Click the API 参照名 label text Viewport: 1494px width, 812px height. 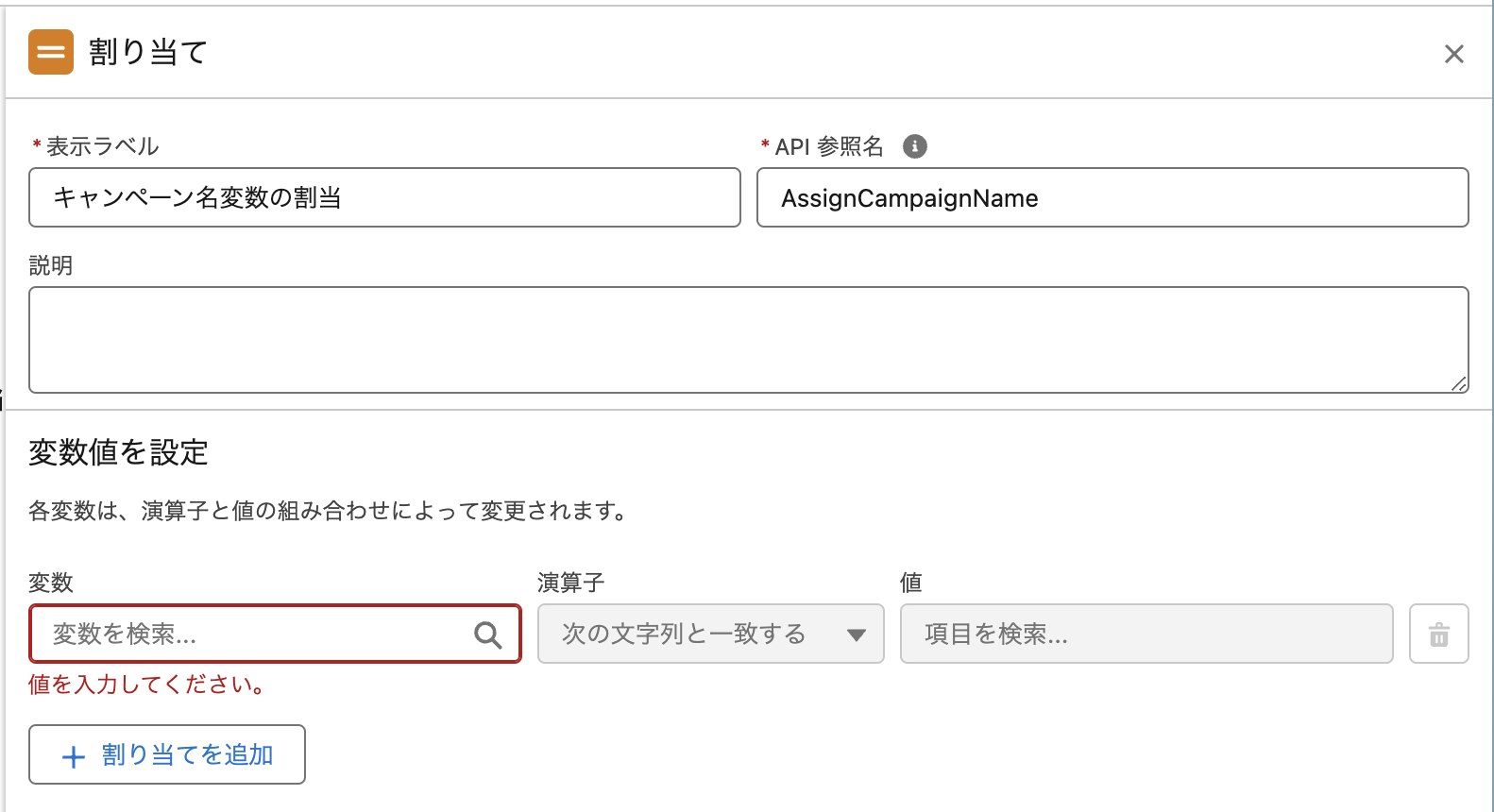[828, 146]
